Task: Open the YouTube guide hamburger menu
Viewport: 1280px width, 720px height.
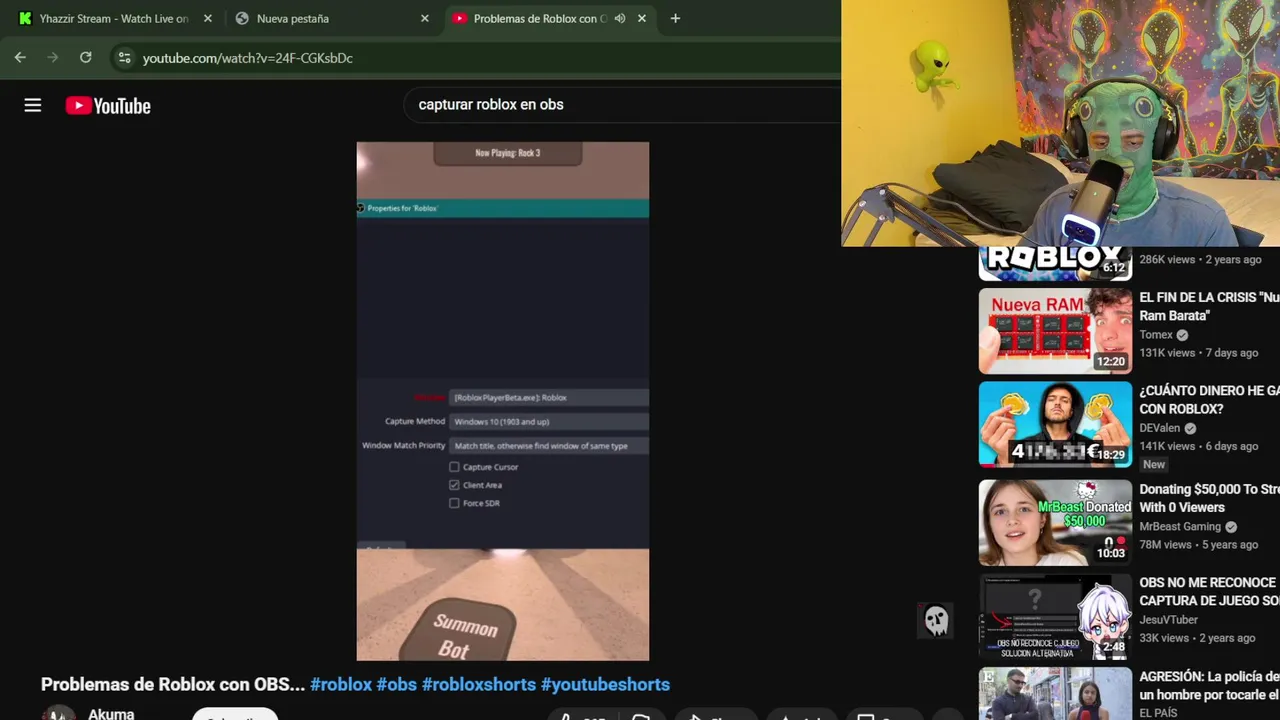Action: tap(33, 105)
